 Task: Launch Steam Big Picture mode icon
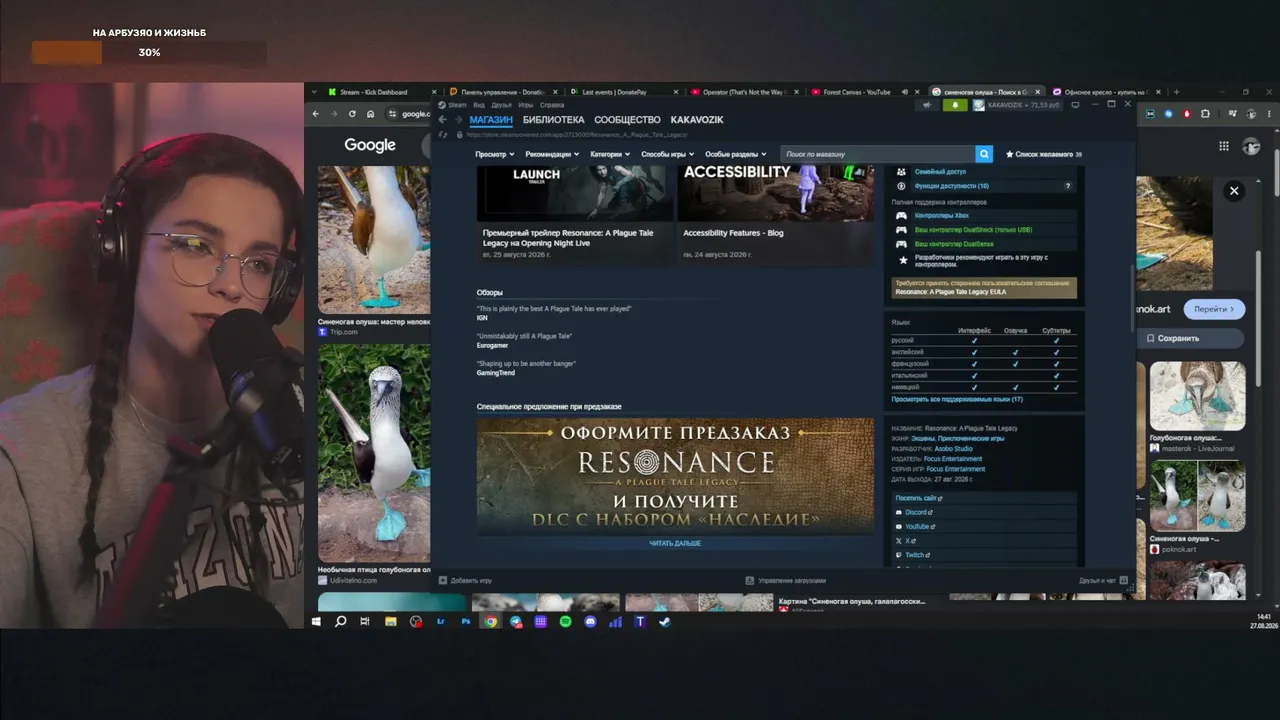click(1075, 104)
